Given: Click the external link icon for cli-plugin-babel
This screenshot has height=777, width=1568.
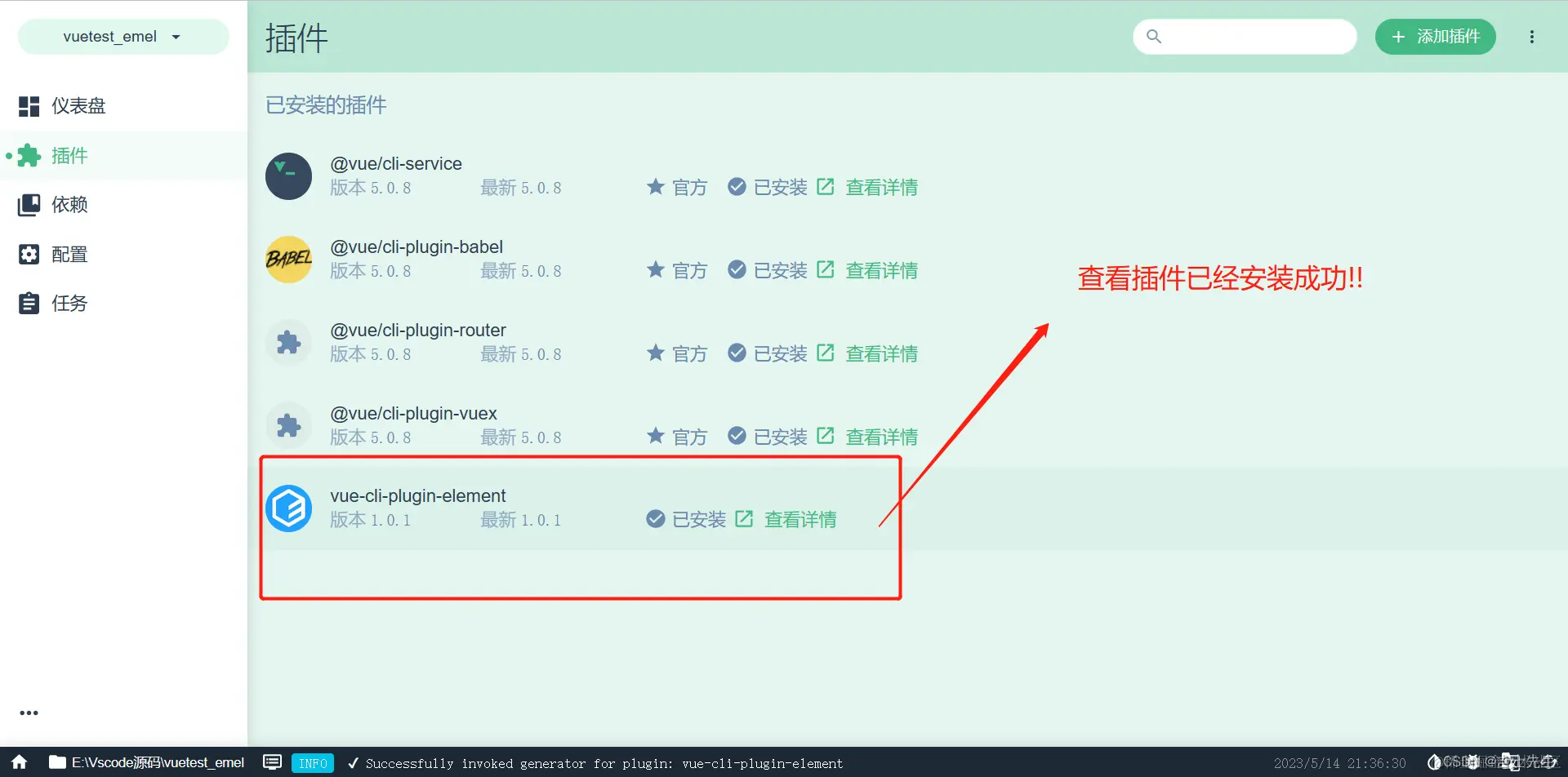Looking at the screenshot, I should coord(826,270).
